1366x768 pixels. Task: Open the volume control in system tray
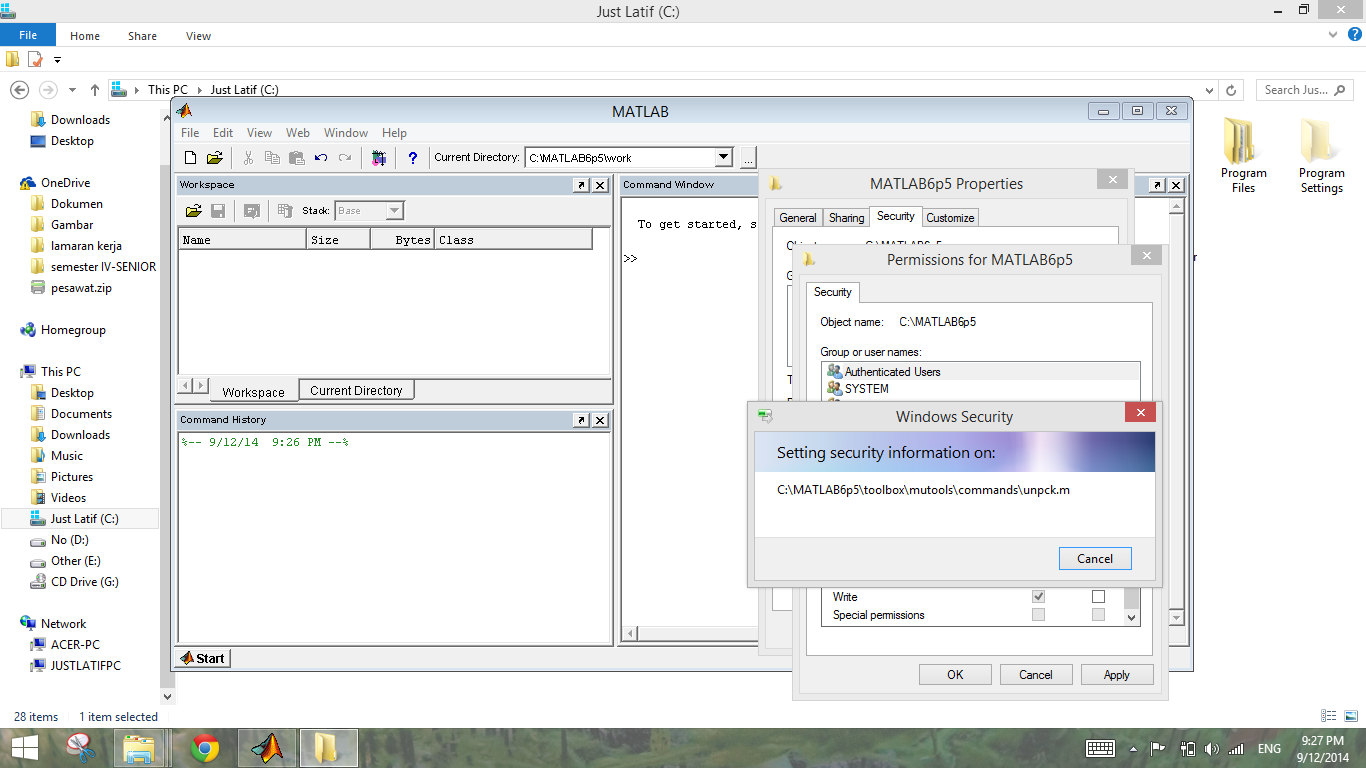pyautogui.click(x=1212, y=748)
